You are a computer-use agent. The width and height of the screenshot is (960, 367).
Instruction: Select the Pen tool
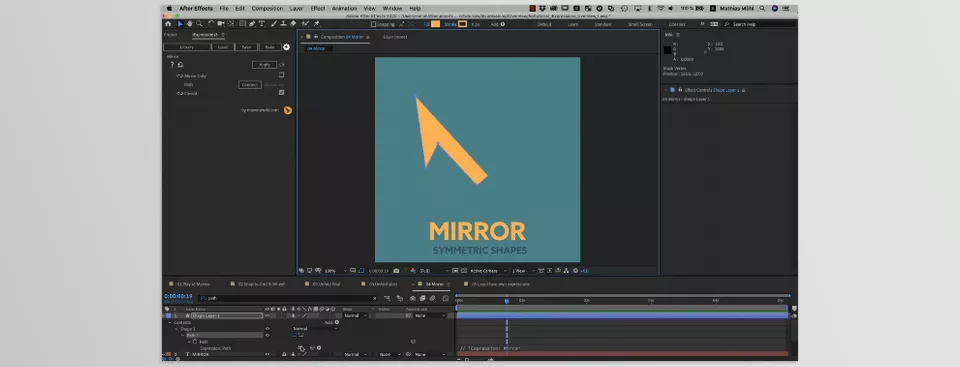[x=252, y=24]
